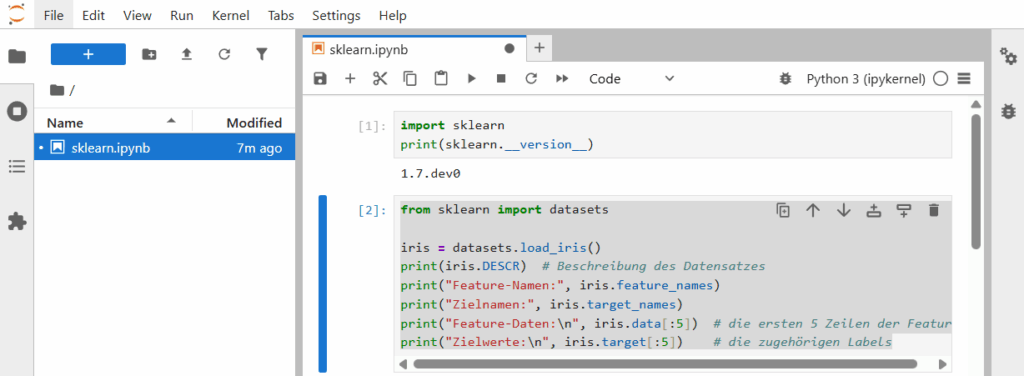1024x376 pixels.
Task: Close the sklearn.ipynb tab via unsaved dot
Action: coord(509,48)
